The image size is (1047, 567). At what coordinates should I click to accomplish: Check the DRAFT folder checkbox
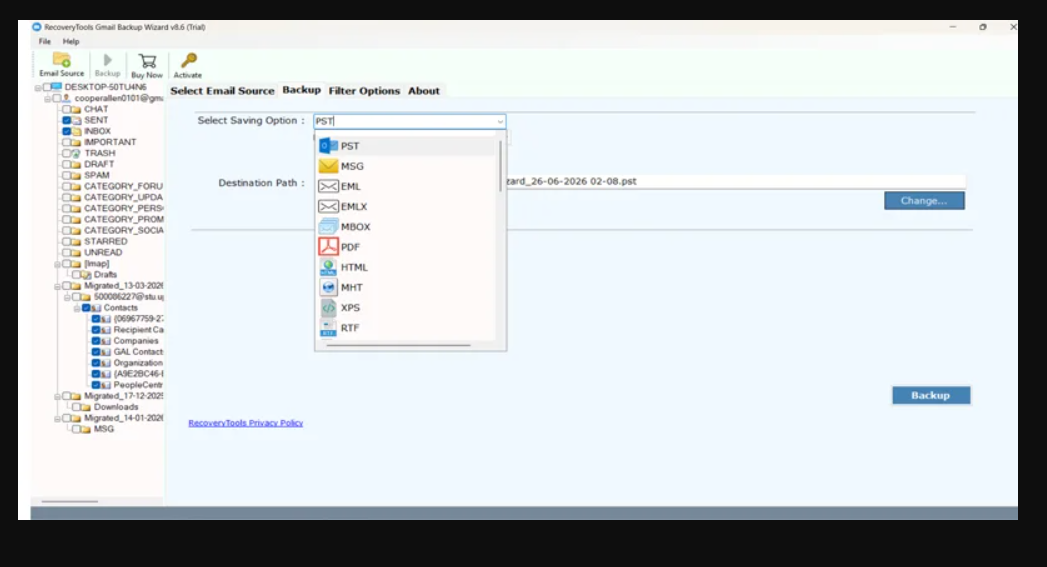click(x=67, y=164)
